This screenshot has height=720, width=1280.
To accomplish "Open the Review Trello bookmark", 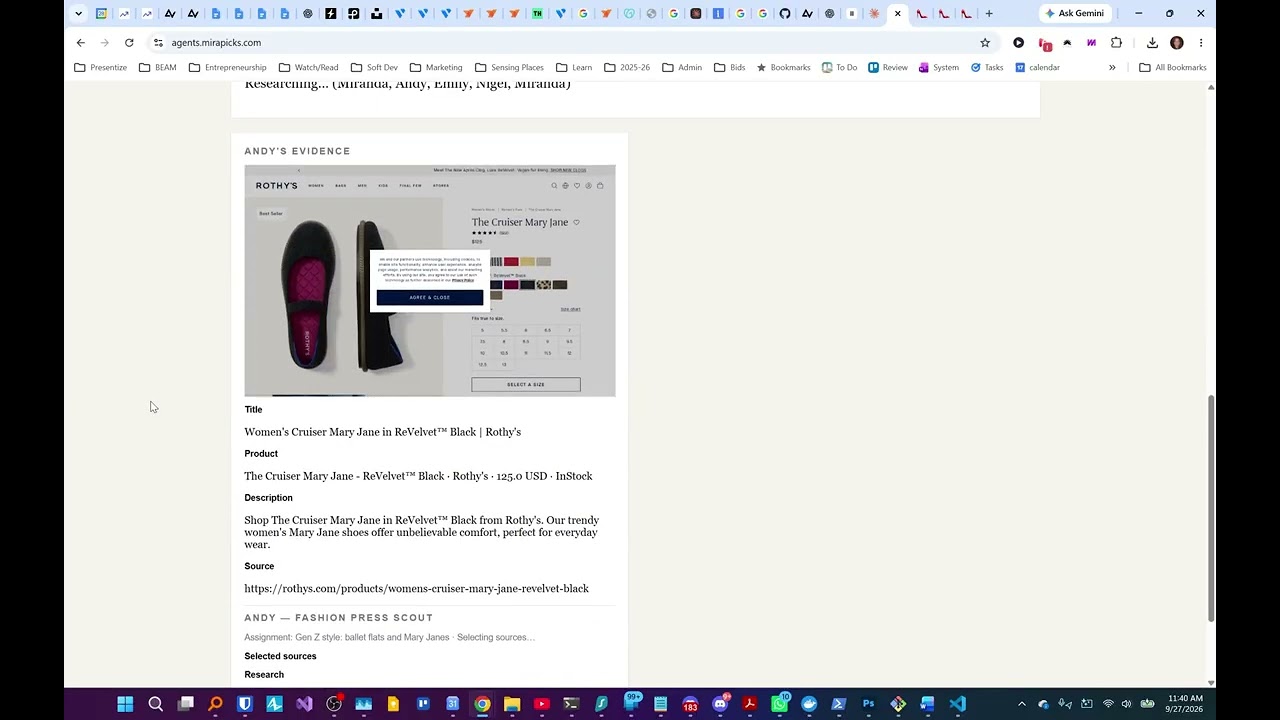I will click(x=888, y=68).
